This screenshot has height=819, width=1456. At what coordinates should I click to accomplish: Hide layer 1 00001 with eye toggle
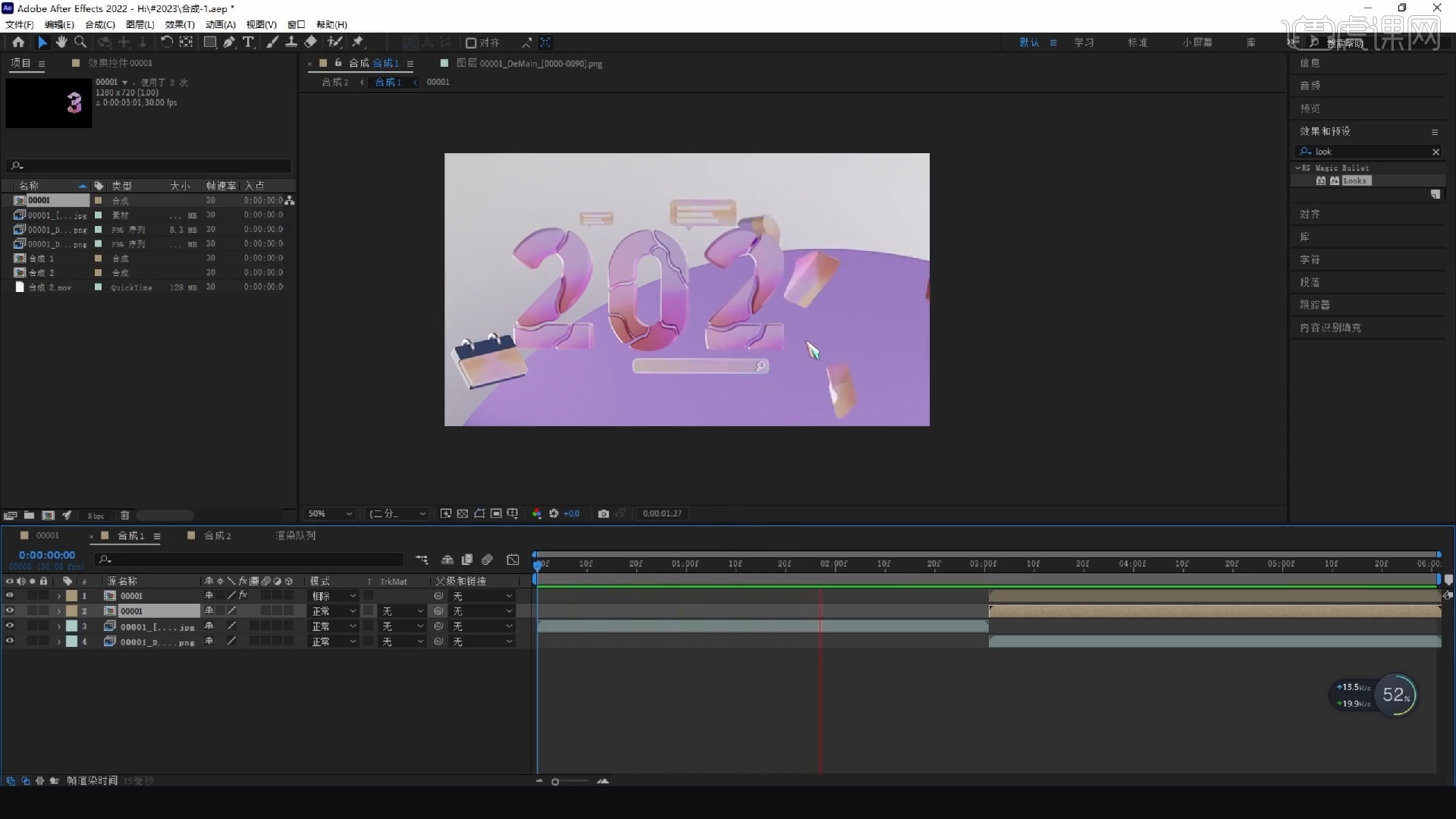[x=9, y=596]
